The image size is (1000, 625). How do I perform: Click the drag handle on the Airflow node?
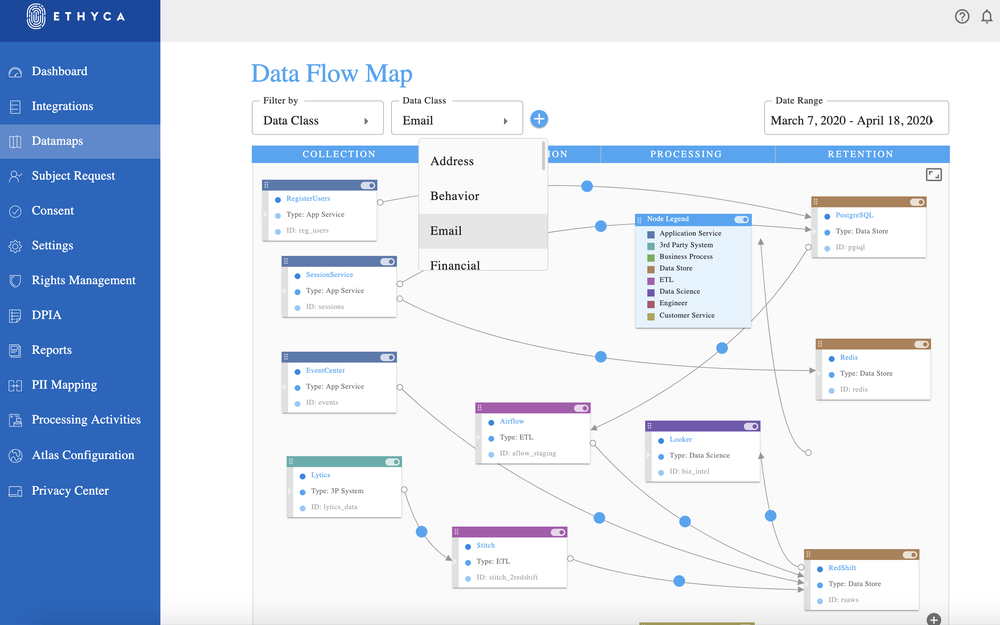[480, 408]
